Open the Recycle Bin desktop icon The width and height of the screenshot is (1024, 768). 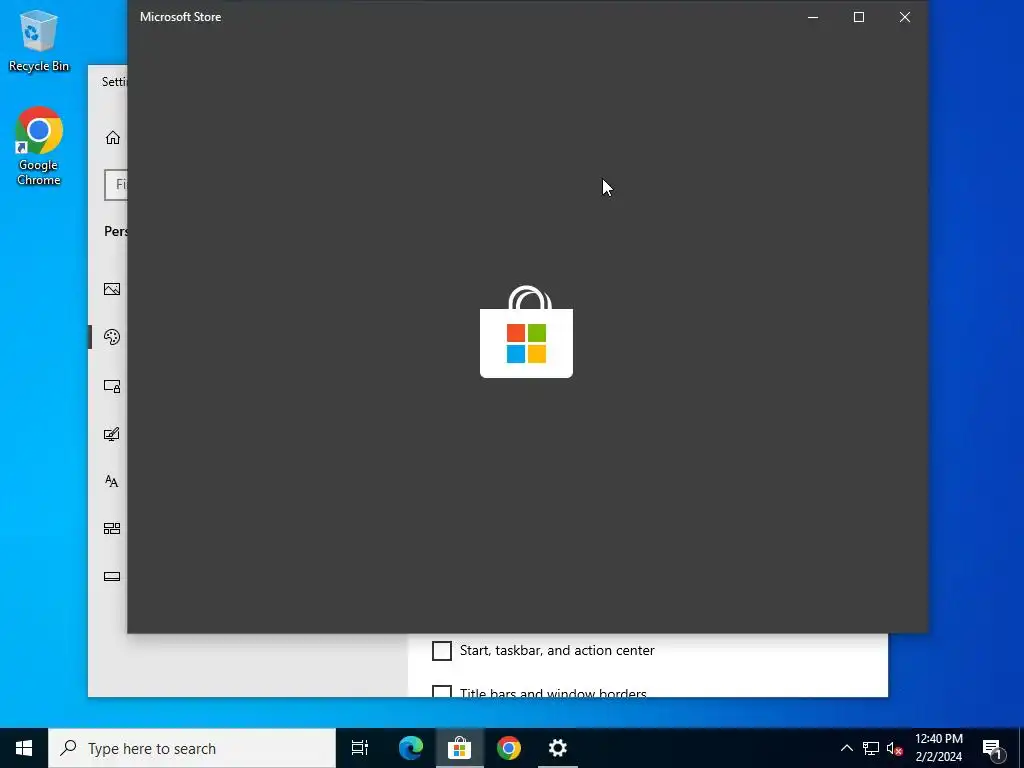coord(39,40)
